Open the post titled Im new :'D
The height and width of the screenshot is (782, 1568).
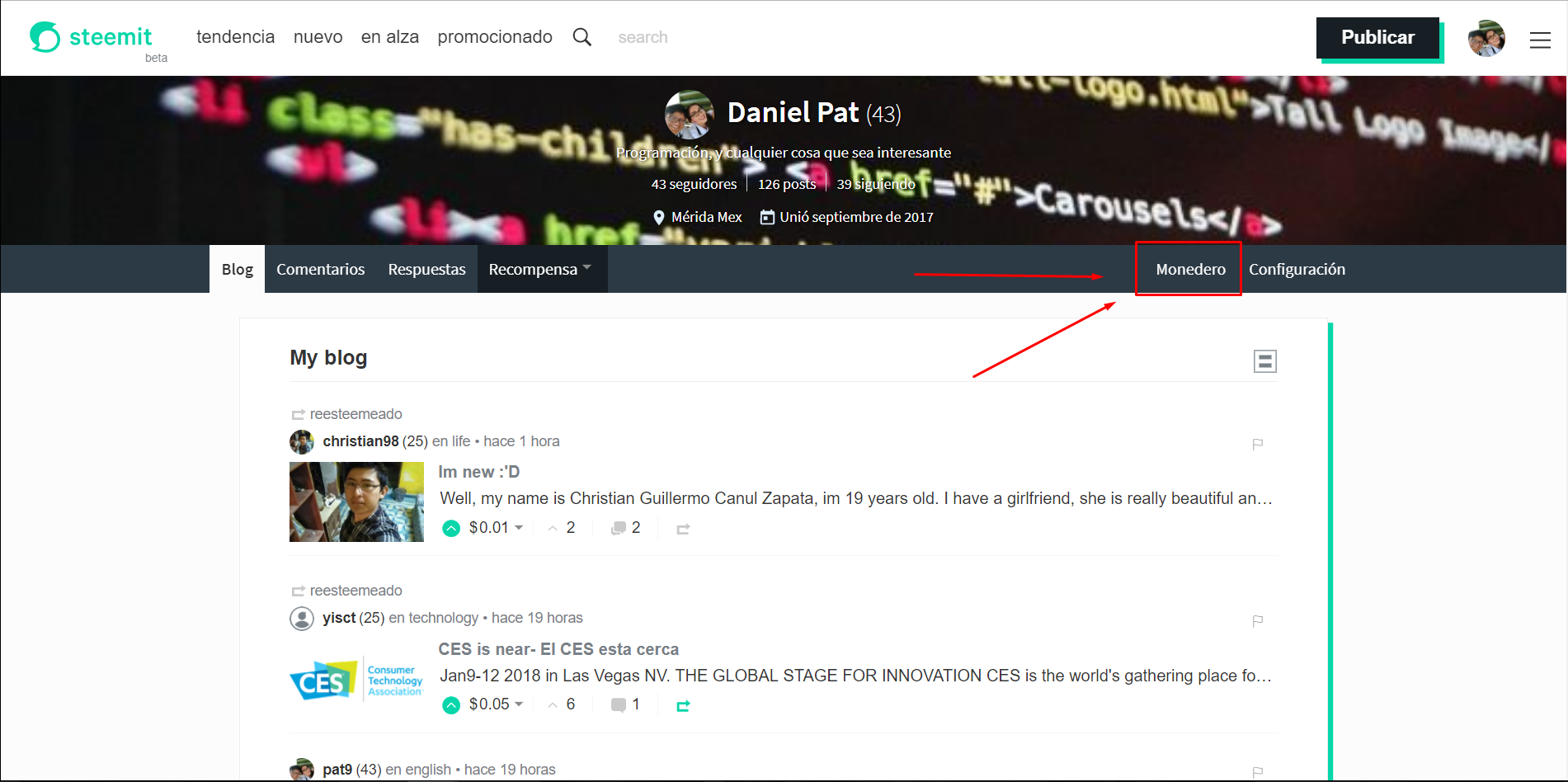[x=479, y=472]
